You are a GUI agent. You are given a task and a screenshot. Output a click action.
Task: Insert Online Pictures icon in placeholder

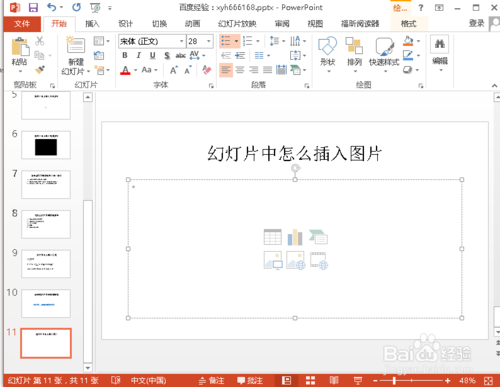pos(296,260)
